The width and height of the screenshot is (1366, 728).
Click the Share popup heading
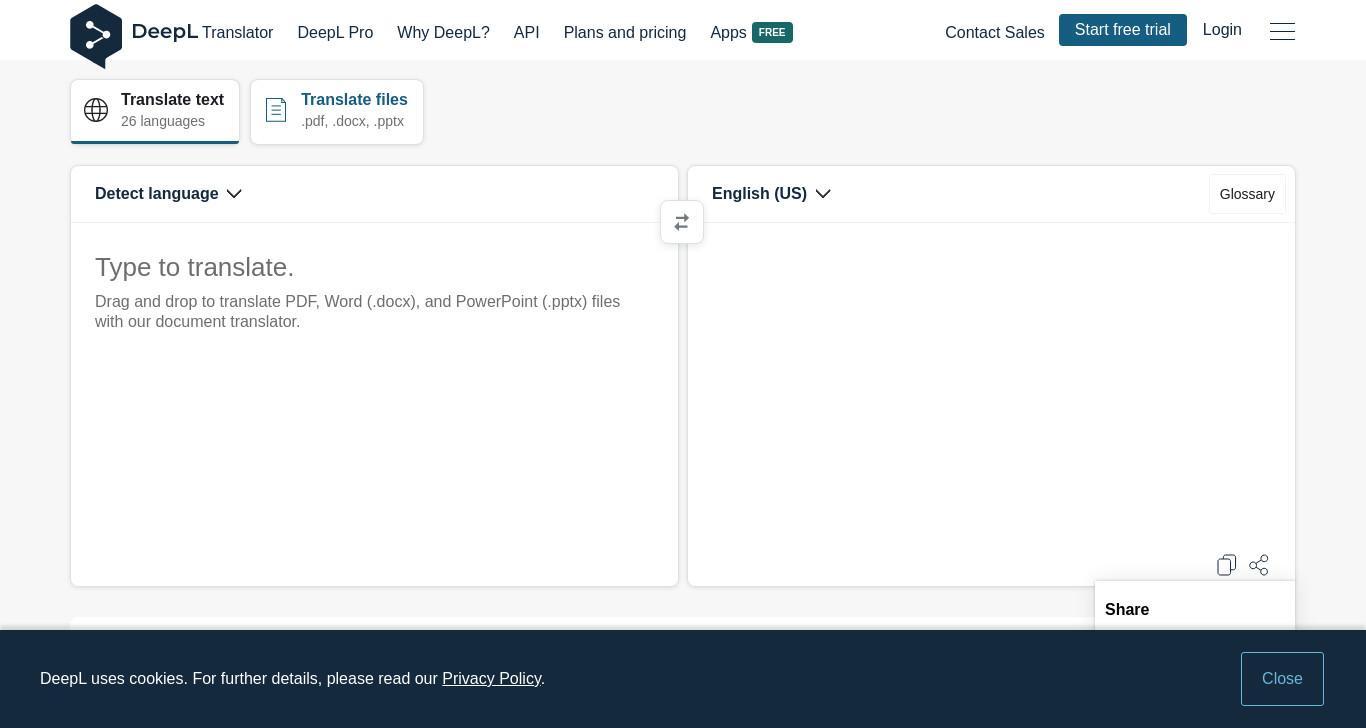1127,610
